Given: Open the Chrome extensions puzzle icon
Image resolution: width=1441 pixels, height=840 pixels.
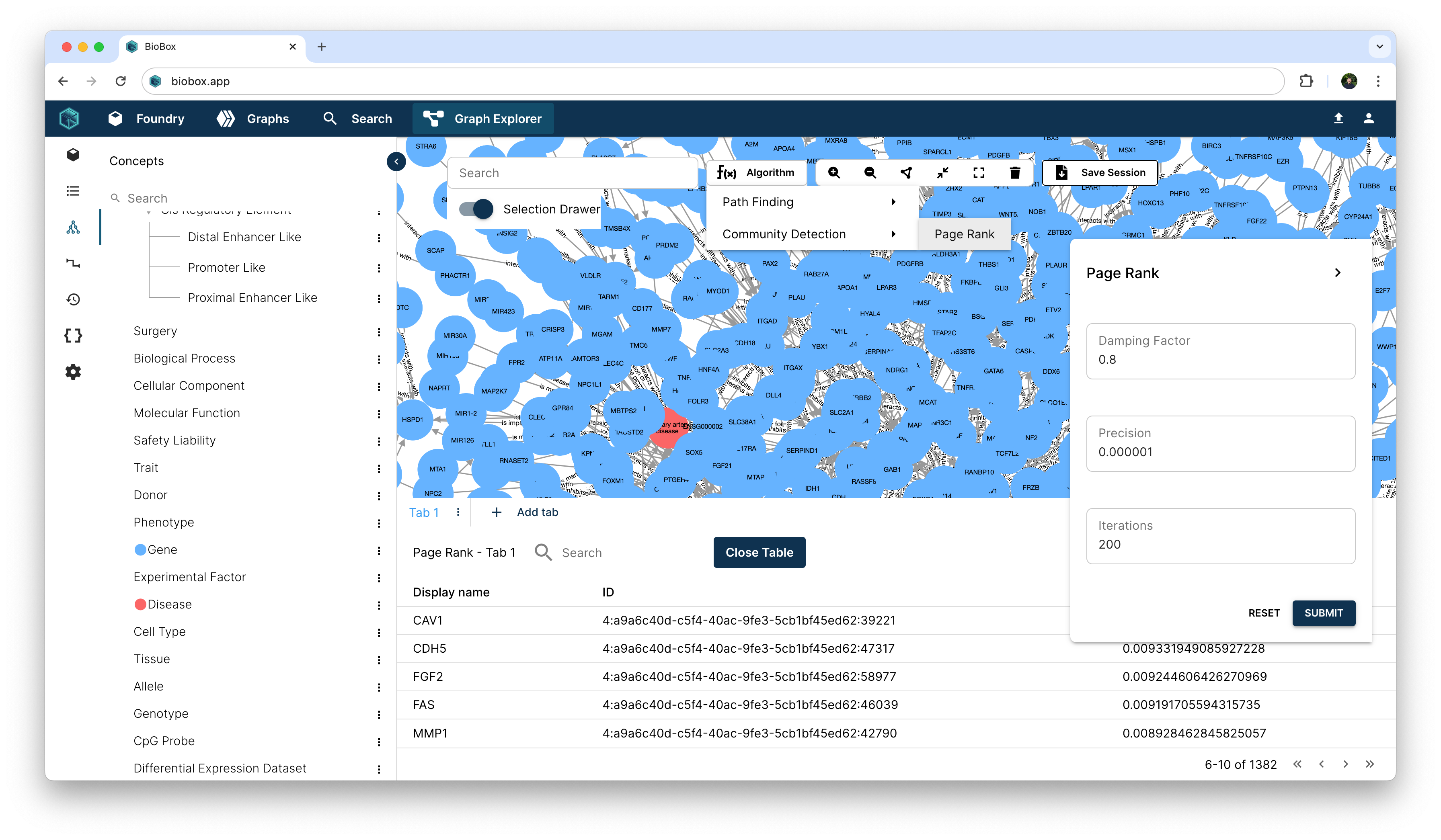Looking at the screenshot, I should pos(1307,81).
